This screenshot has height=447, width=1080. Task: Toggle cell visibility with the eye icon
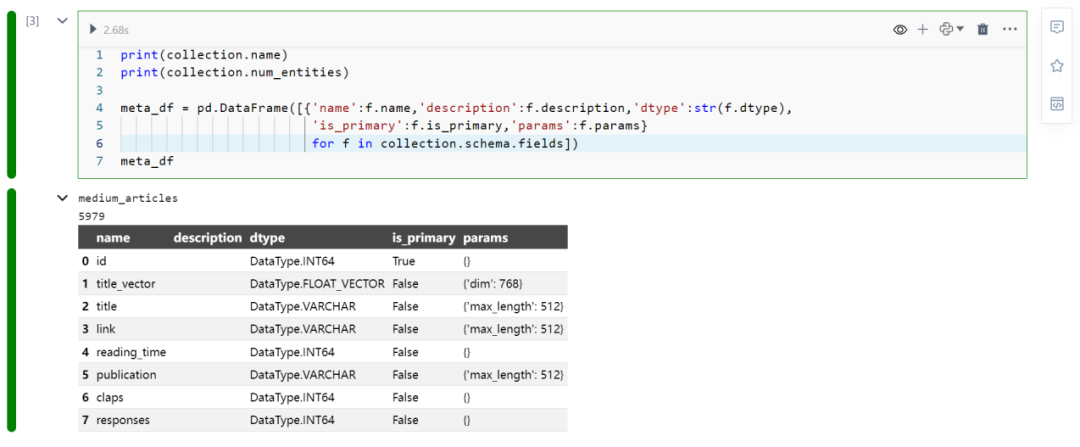(x=900, y=30)
